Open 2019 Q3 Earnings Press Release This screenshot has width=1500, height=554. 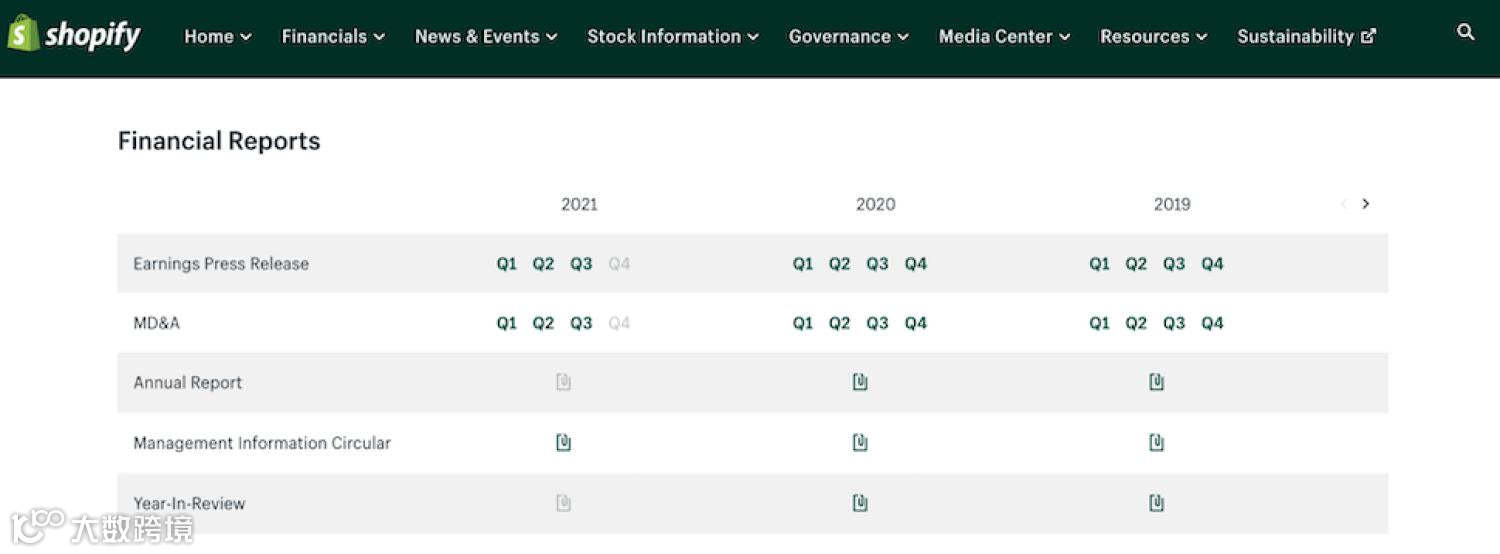[1174, 264]
